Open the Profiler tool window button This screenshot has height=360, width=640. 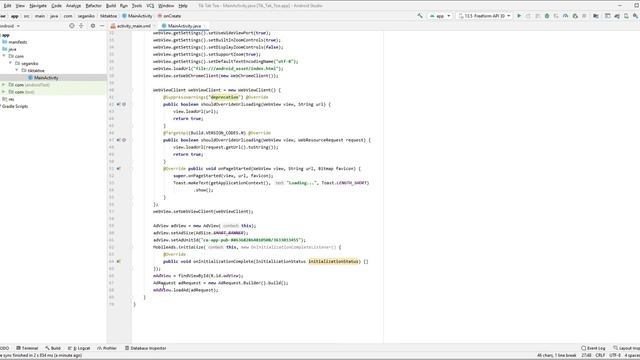[107, 348]
